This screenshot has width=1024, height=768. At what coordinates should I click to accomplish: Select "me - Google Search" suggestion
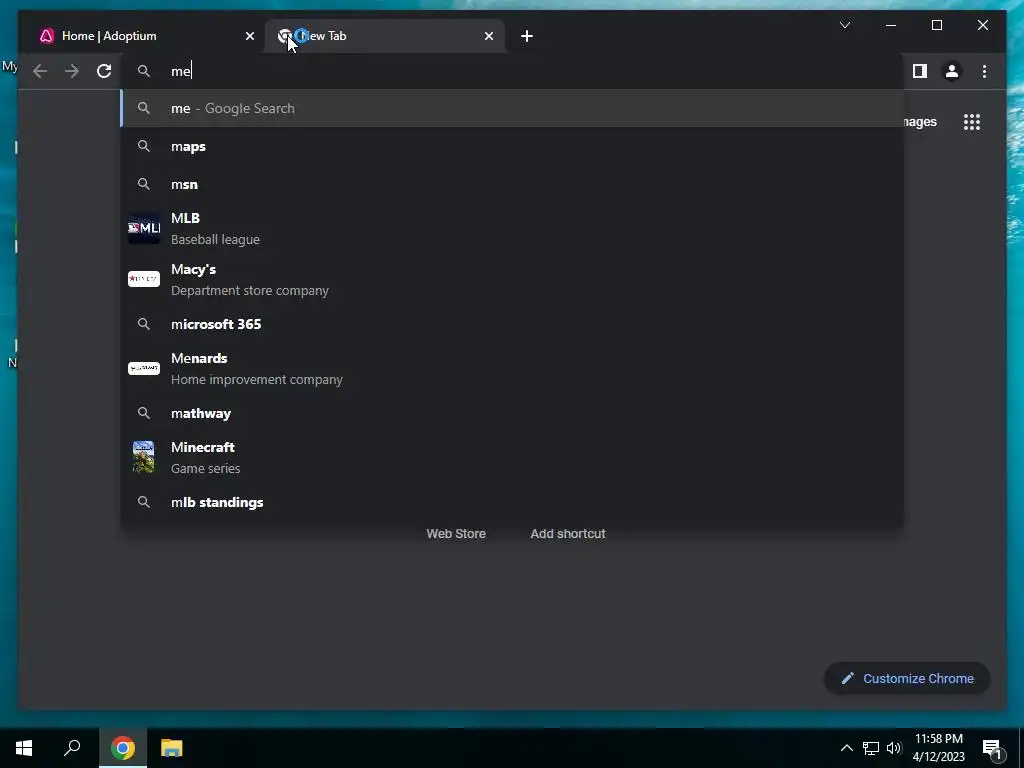[513, 108]
